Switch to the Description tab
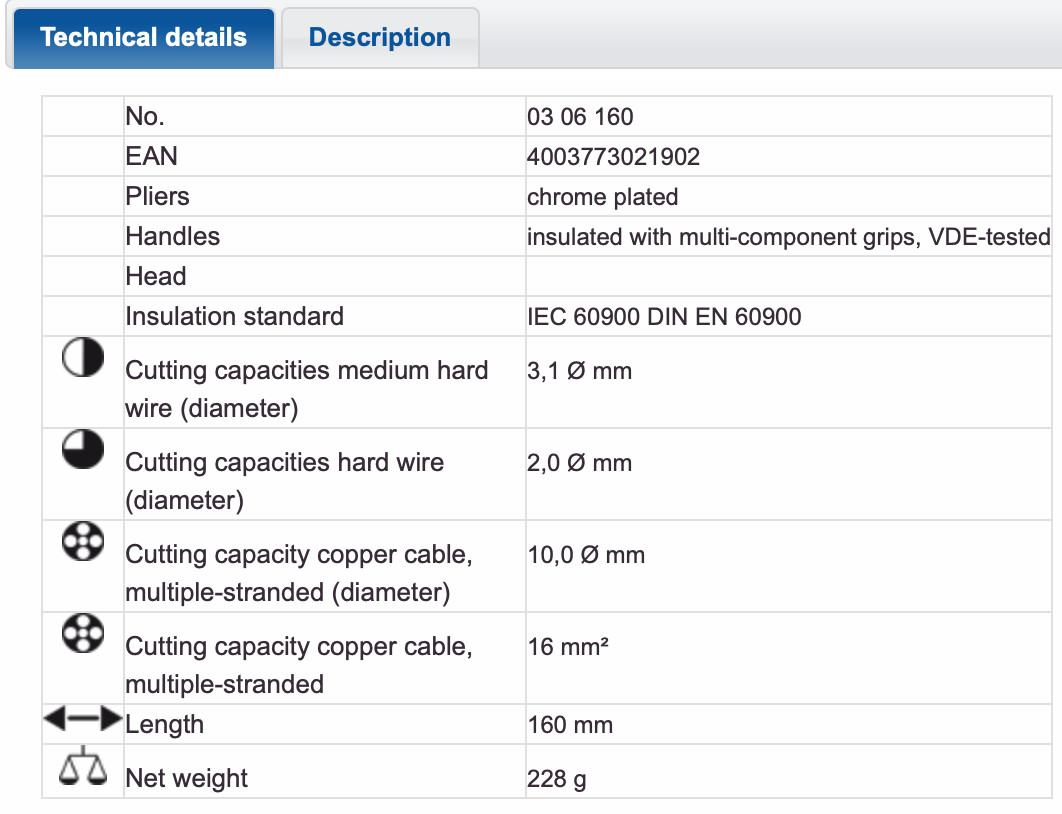1062x814 pixels. [379, 38]
